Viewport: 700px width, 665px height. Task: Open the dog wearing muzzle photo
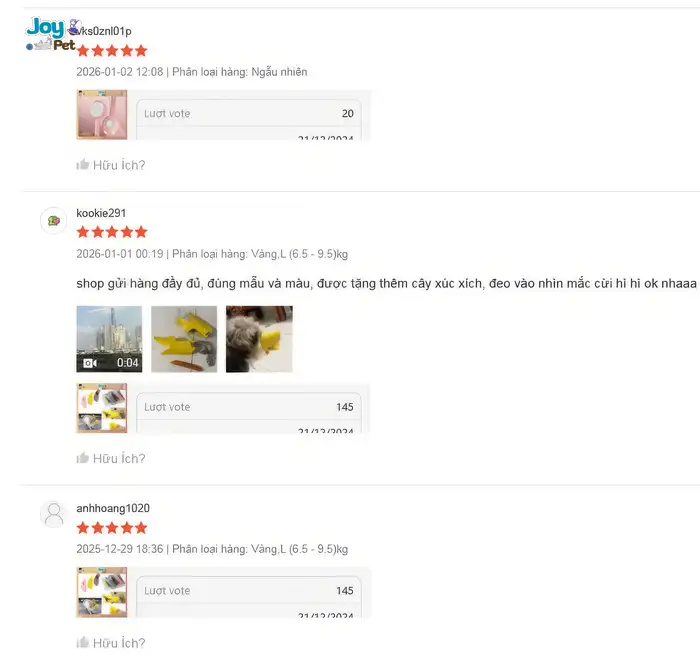259,339
